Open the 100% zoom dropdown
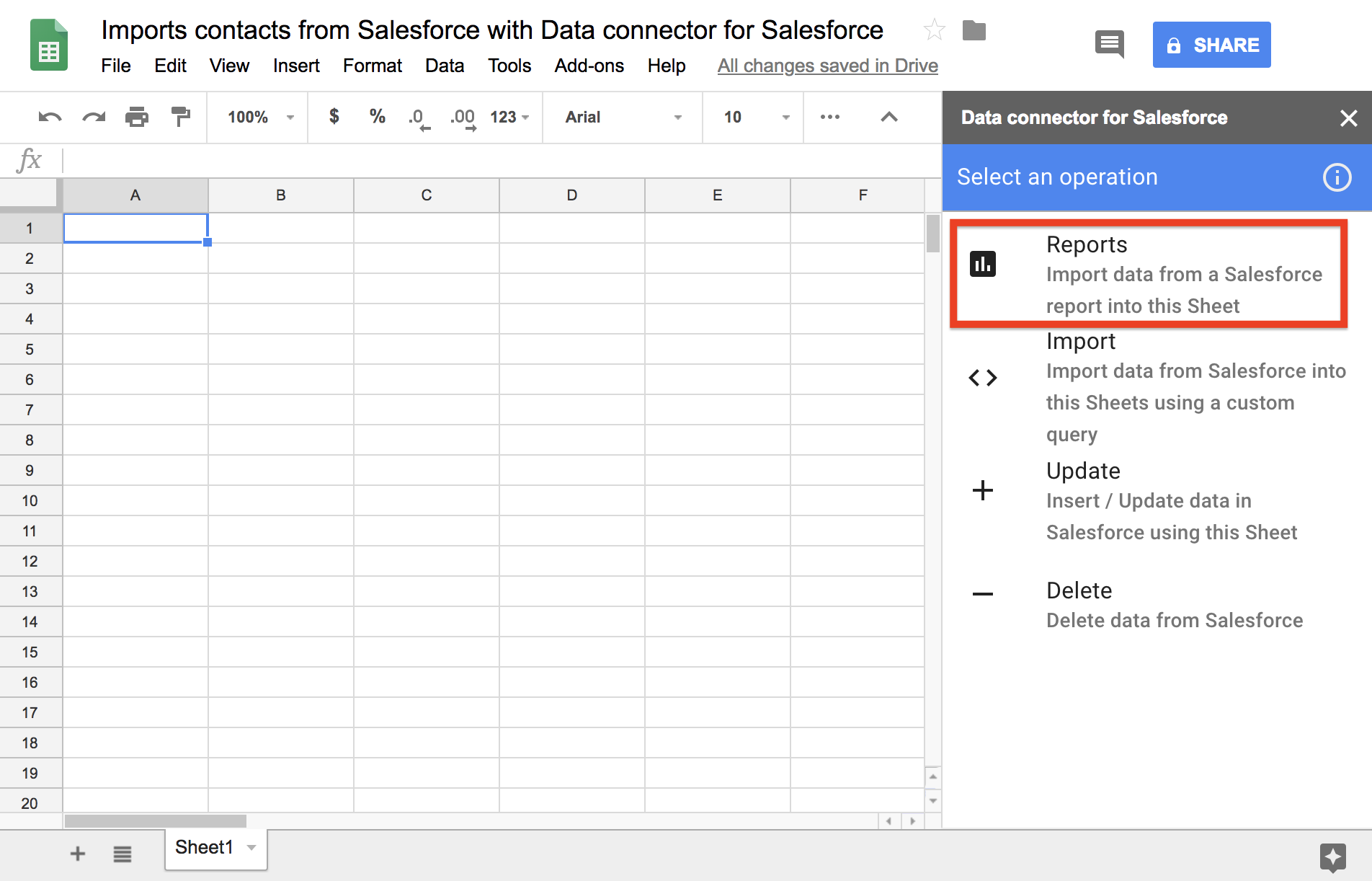 [x=261, y=117]
